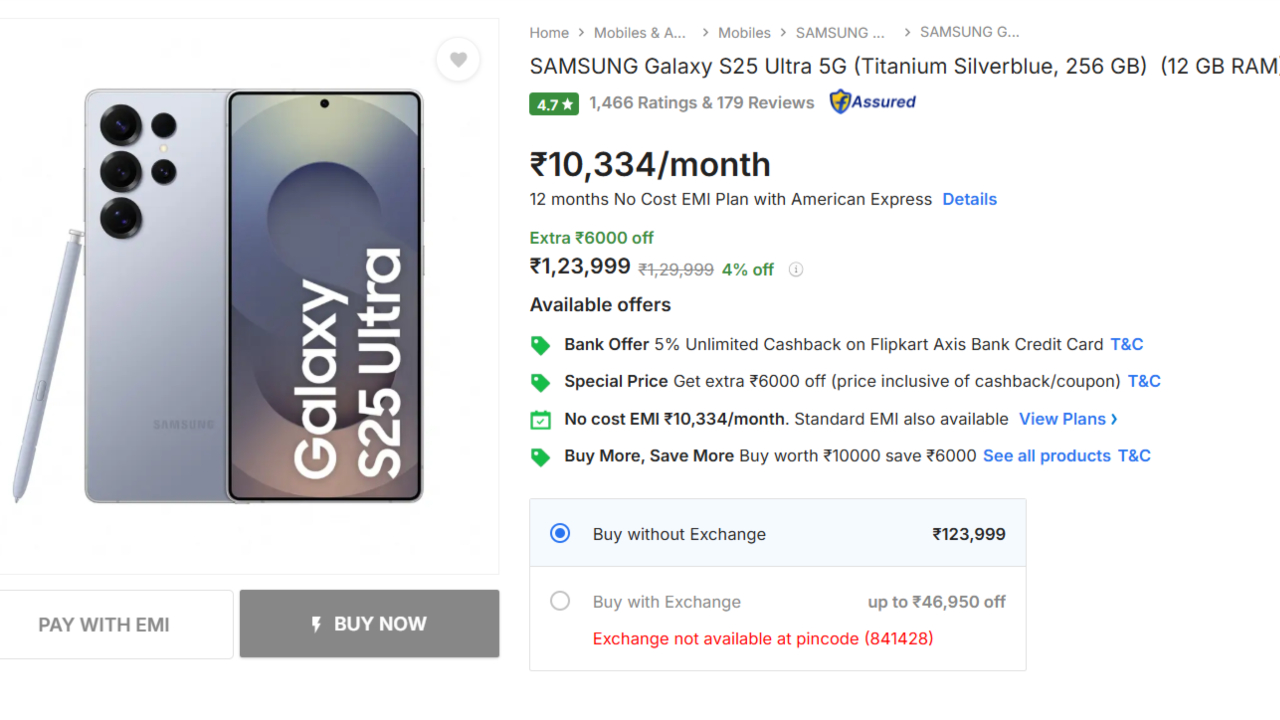Select Buy without Exchange option

pyautogui.click(x=560, y=533)
